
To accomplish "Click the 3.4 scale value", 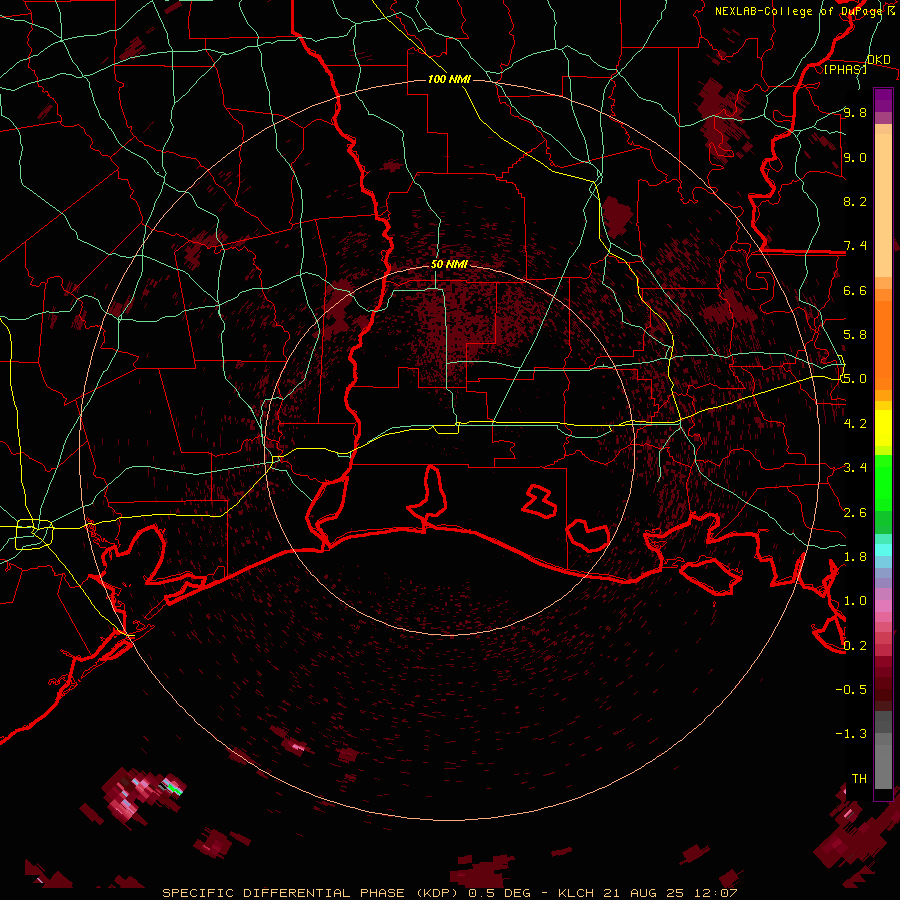I will (x=855, y=467).
